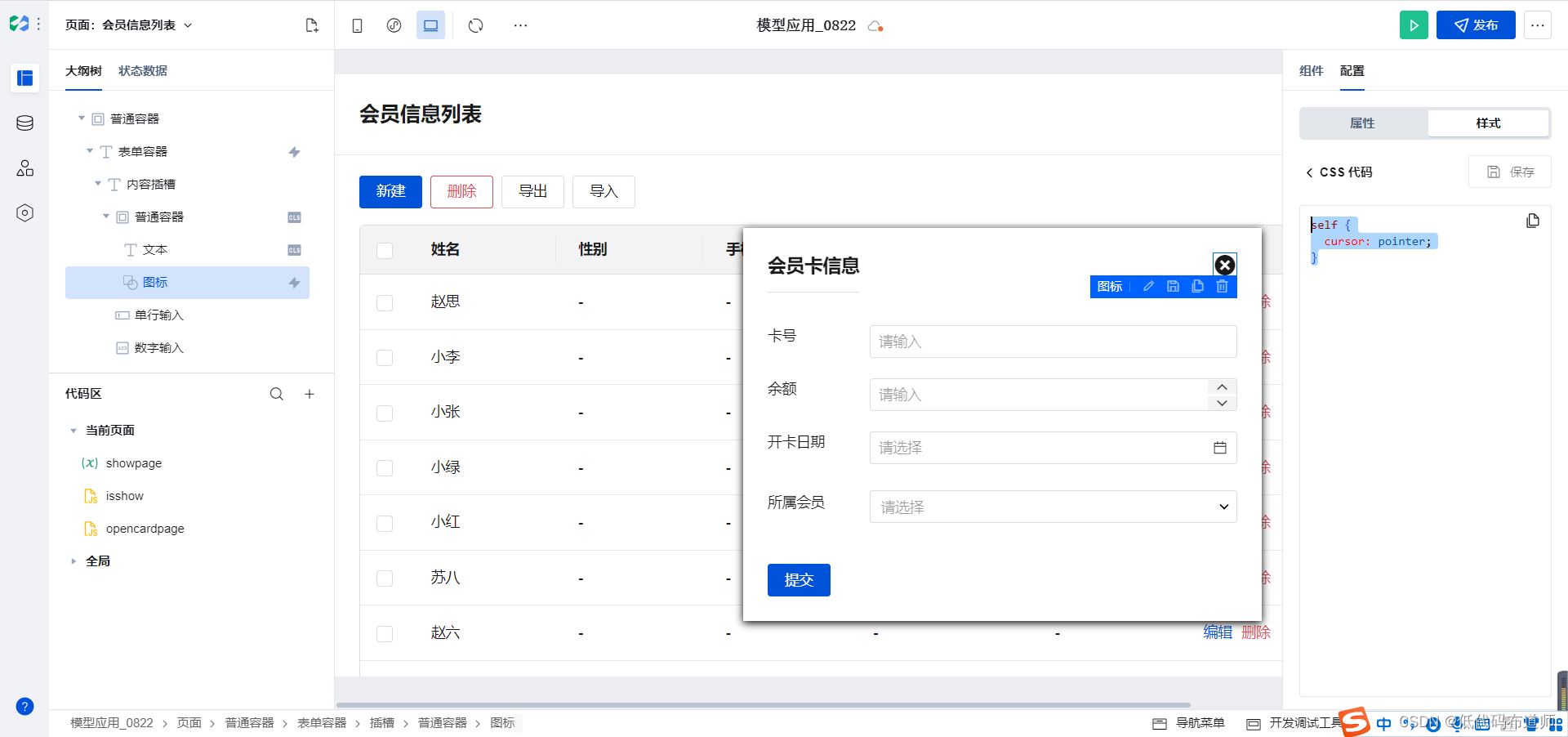Screen dimensions: 1568x737
Task: Check the checkbox for row 小红
Action: [x=385, y=524]
